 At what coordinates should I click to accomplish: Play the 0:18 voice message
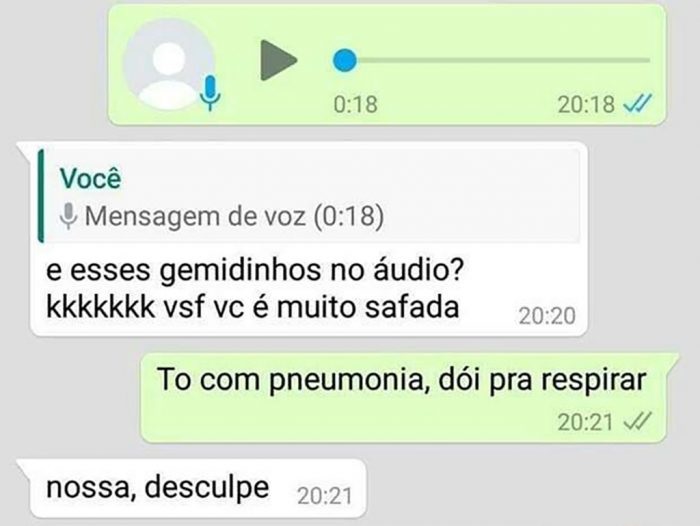tap(278, 60)
